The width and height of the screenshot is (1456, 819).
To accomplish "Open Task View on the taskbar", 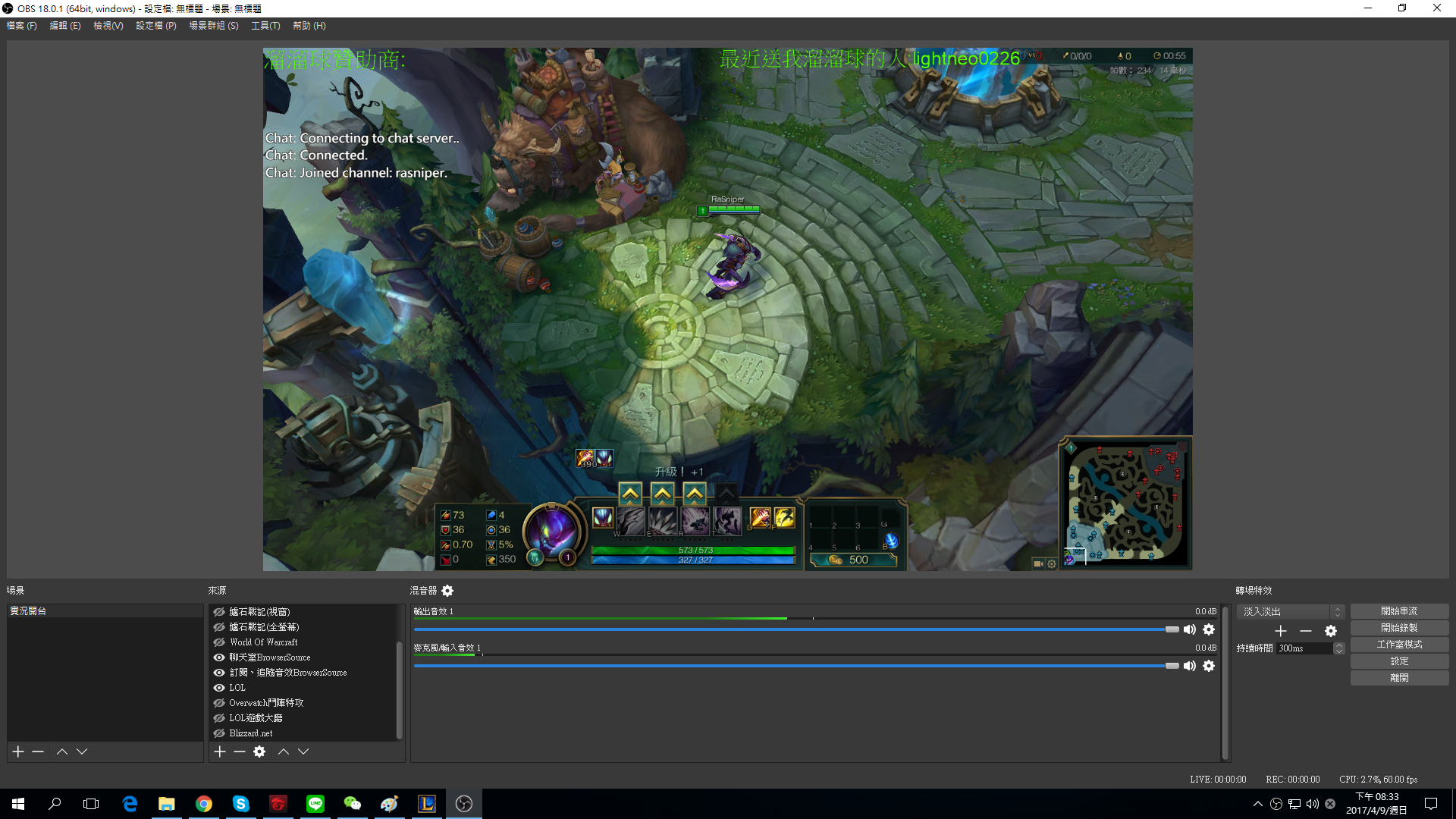I will click(x=91, y=804).
